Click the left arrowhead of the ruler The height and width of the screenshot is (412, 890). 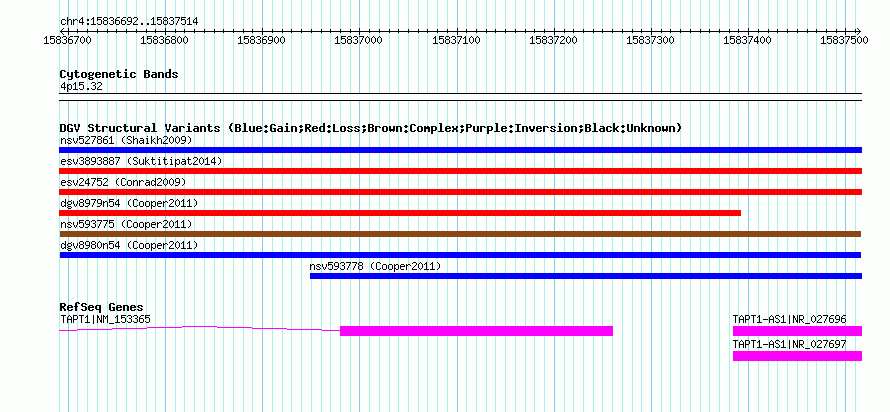(62, 31)
